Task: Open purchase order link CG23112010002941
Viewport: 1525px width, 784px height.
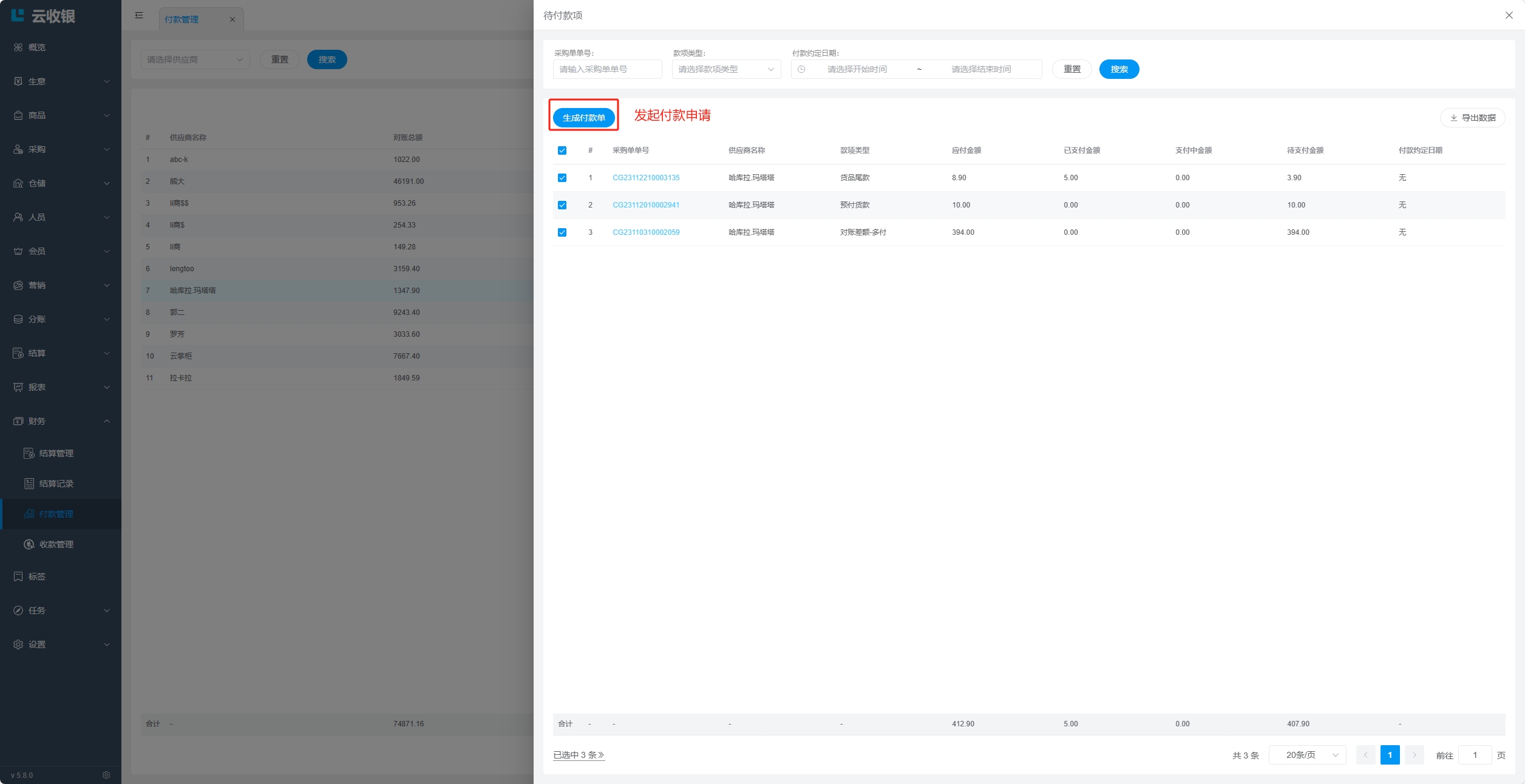Action: pyautogui.click(x=646, y=205)
